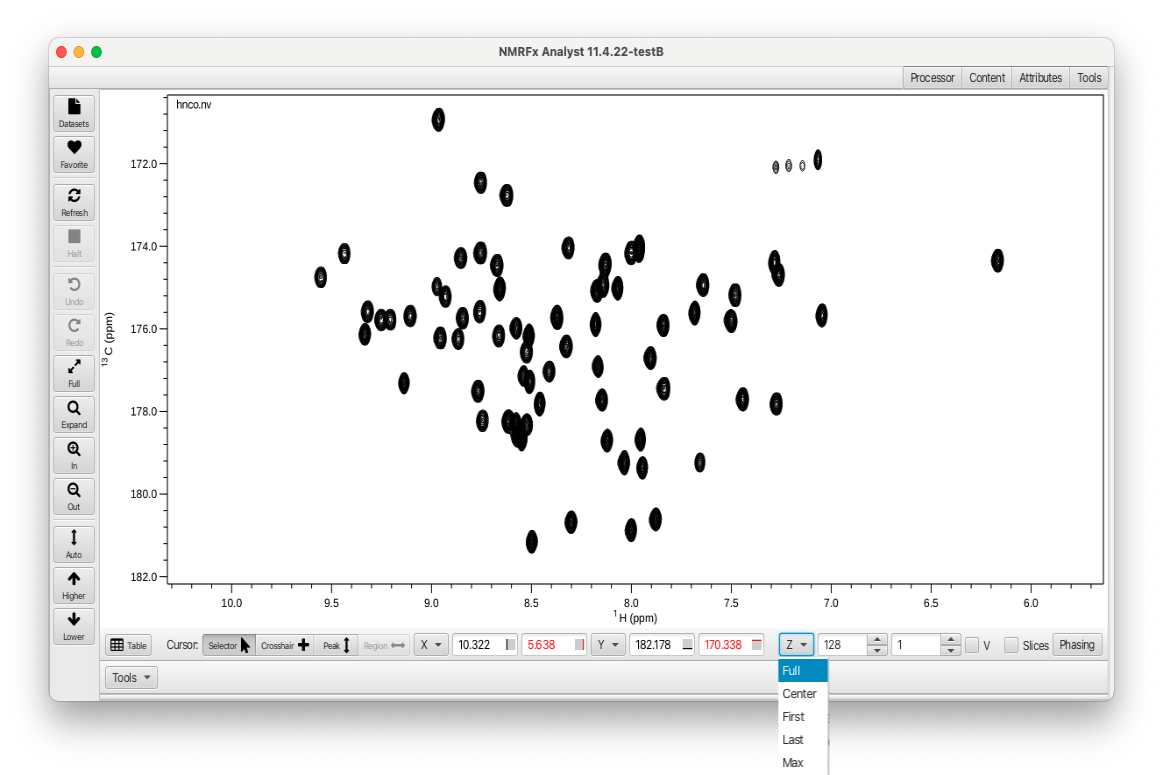Toggle the V checkbox
Screen dimensions: 1163x775
pos(972,646)
